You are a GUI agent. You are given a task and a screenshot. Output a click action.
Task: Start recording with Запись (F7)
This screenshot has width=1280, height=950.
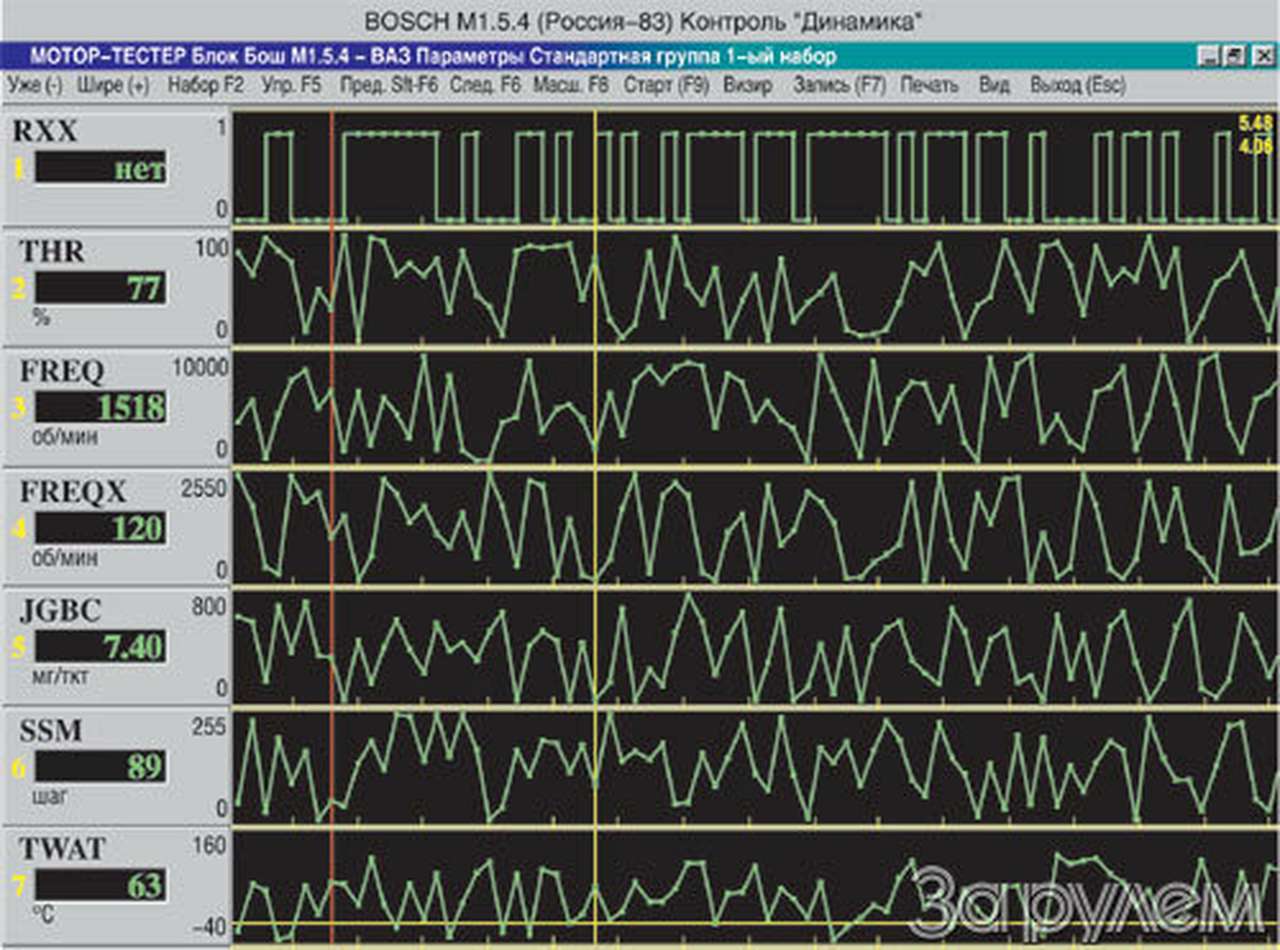point(839,86)
